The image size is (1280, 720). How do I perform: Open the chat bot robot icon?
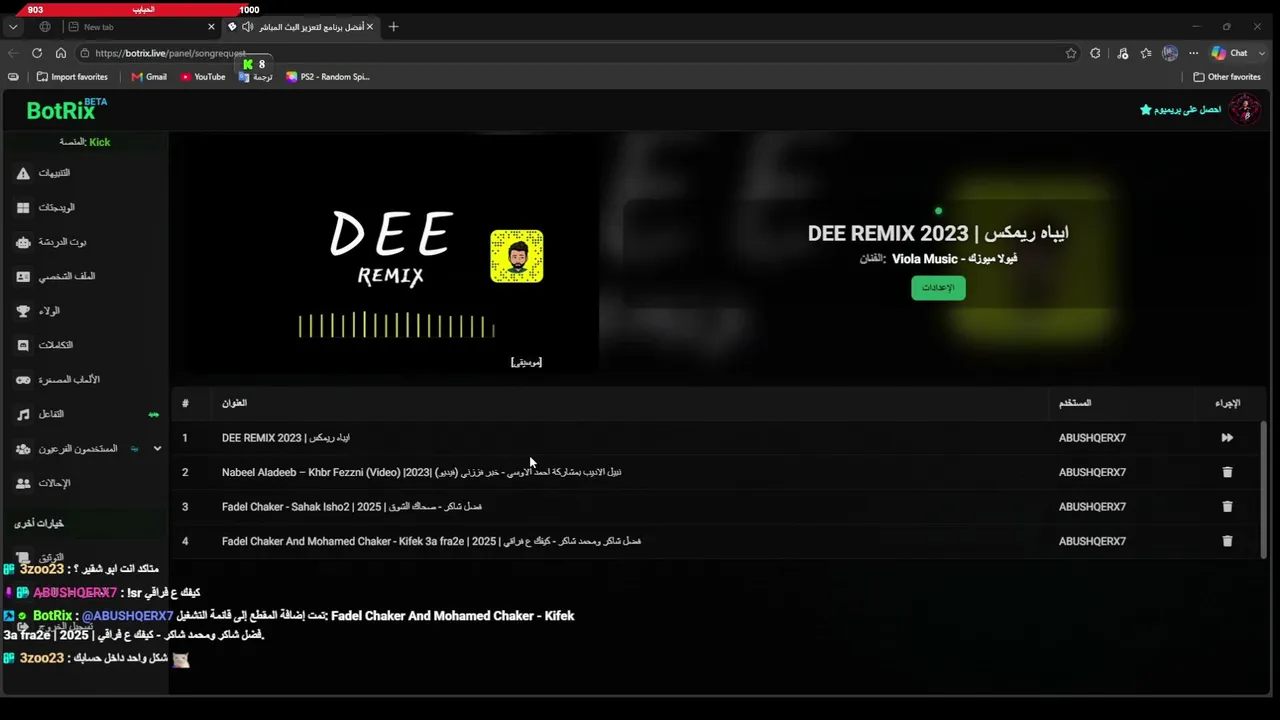pyautogui.click(x=23, y=242)
